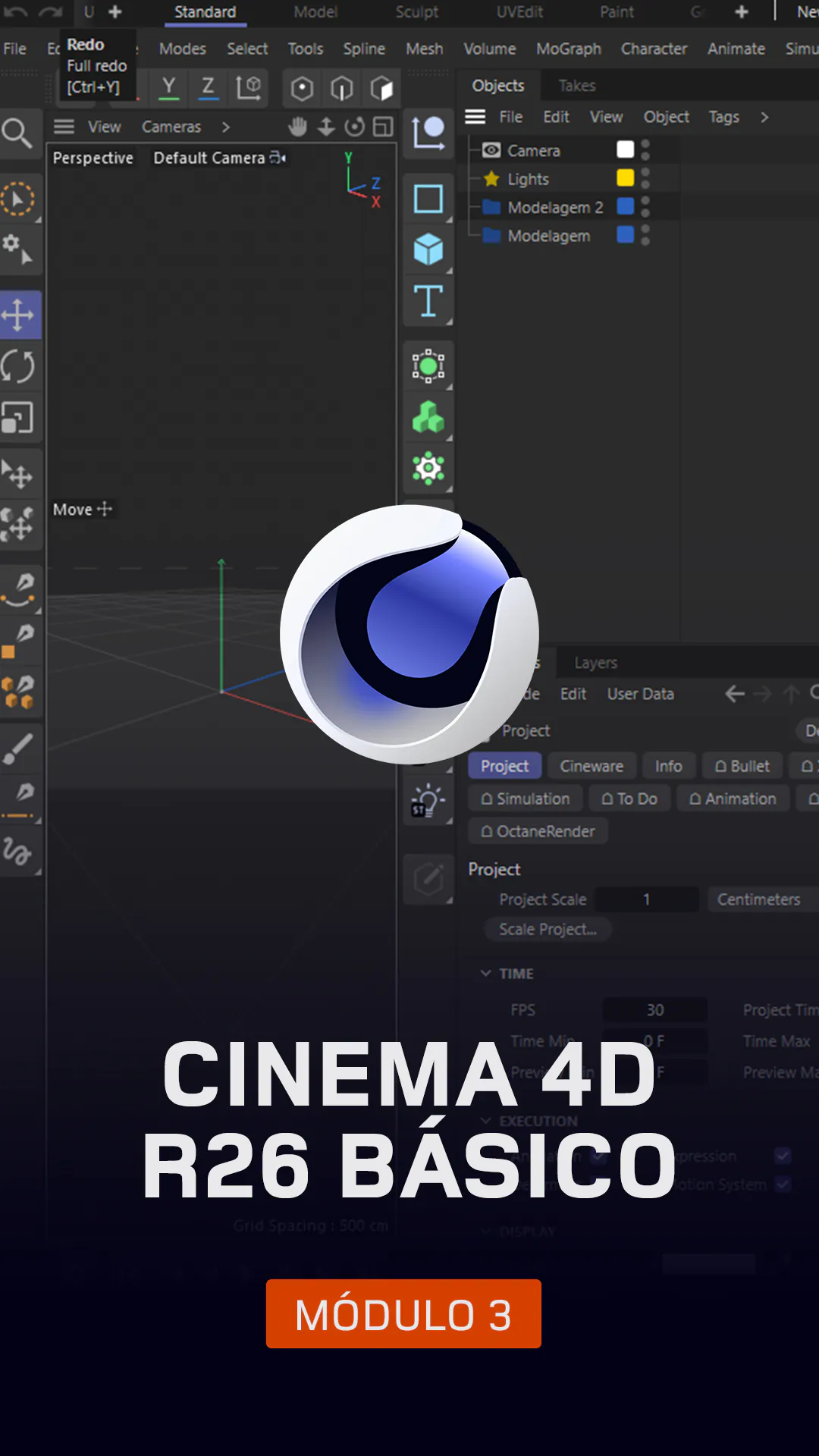Image resolution: width=819 pixels, height=1456 pixels.
Task: Add a Null/Spline pen object icon
Action: (x=428, y=133)
